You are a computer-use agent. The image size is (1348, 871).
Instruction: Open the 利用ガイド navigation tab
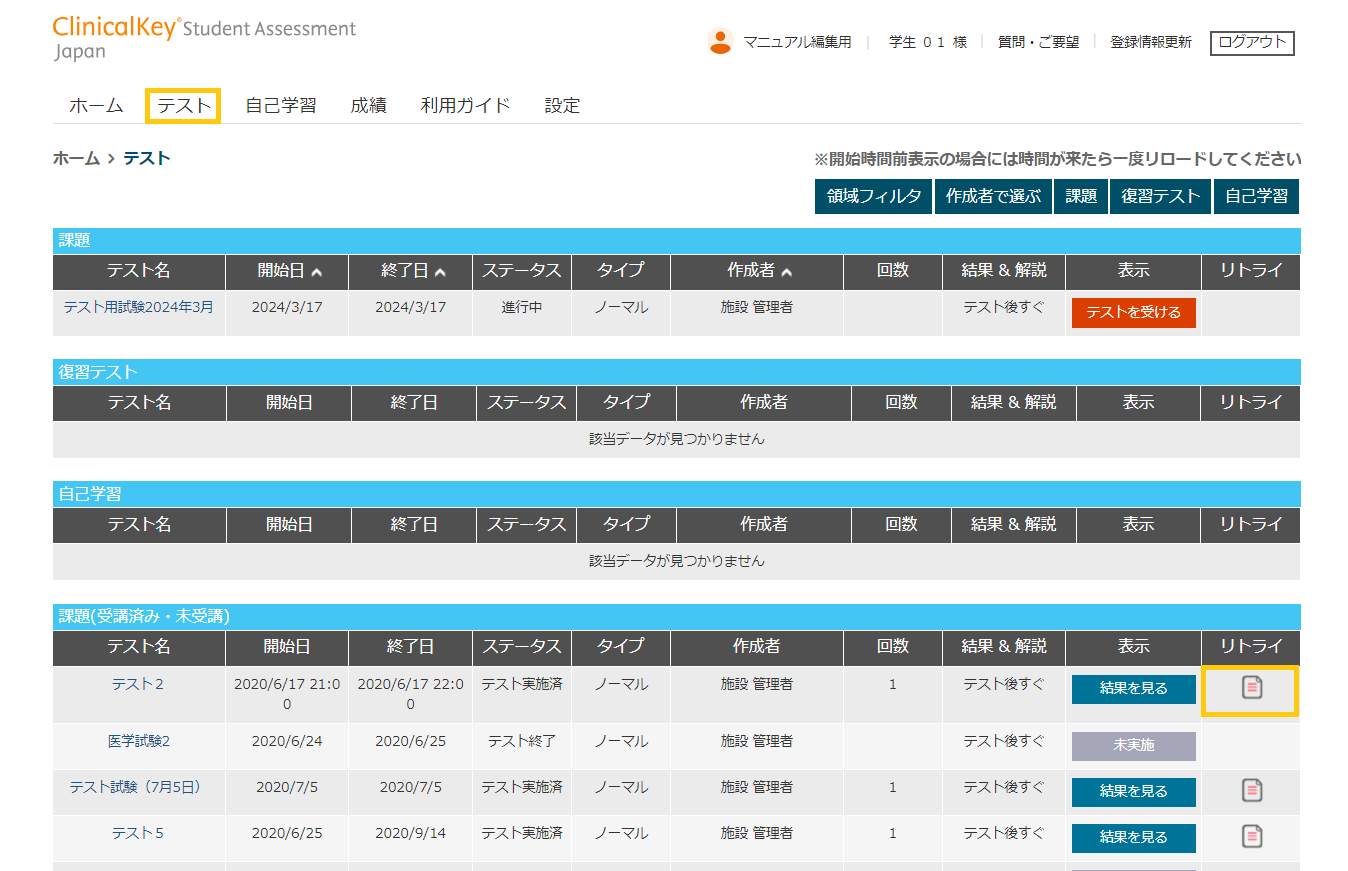point(465,105)
